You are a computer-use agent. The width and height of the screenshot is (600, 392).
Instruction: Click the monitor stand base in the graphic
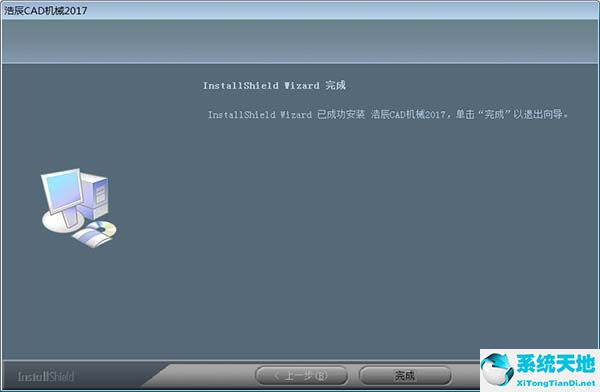coord(63,222)
